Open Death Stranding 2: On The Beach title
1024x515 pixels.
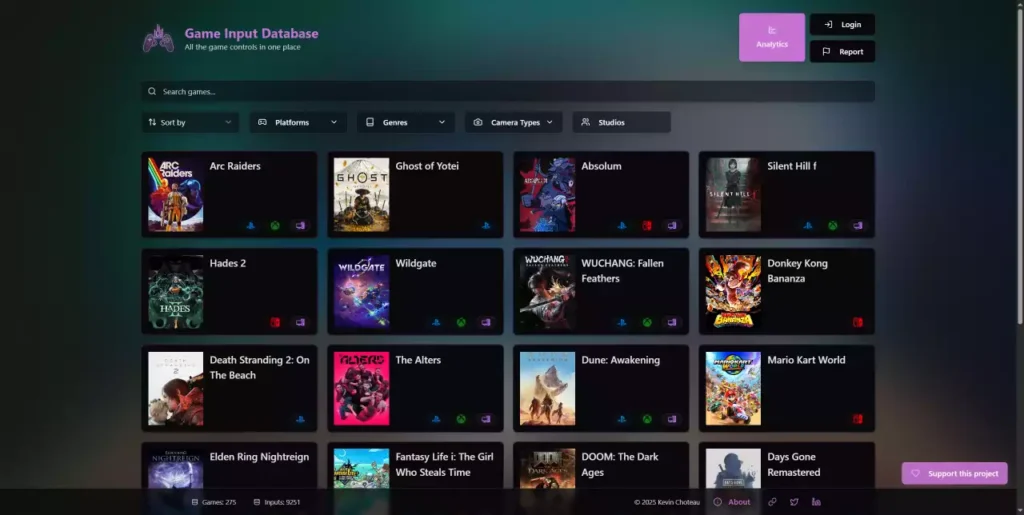259,367
